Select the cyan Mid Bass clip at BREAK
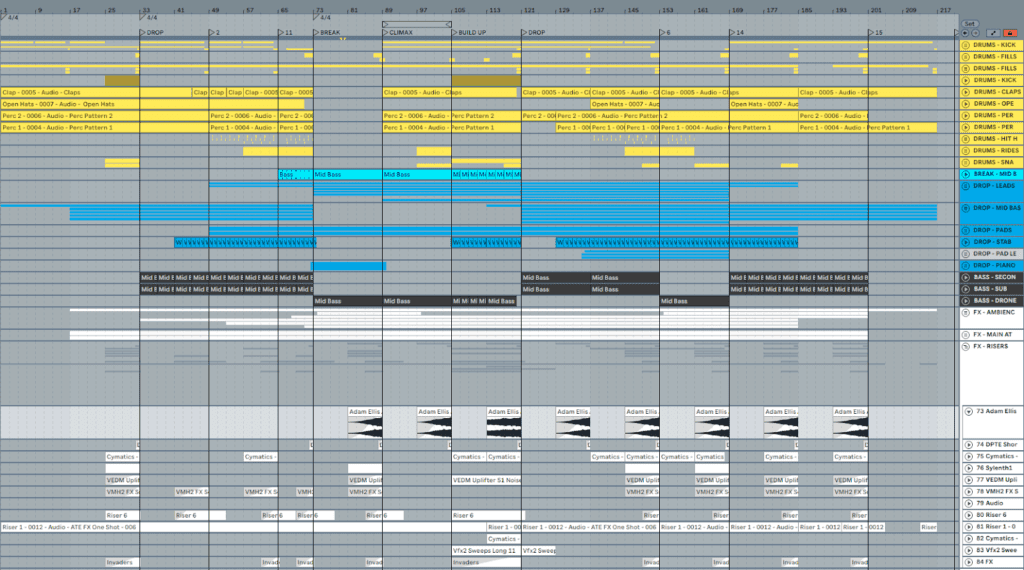This screenshot has height=570, width=1024. coord(347,174)
